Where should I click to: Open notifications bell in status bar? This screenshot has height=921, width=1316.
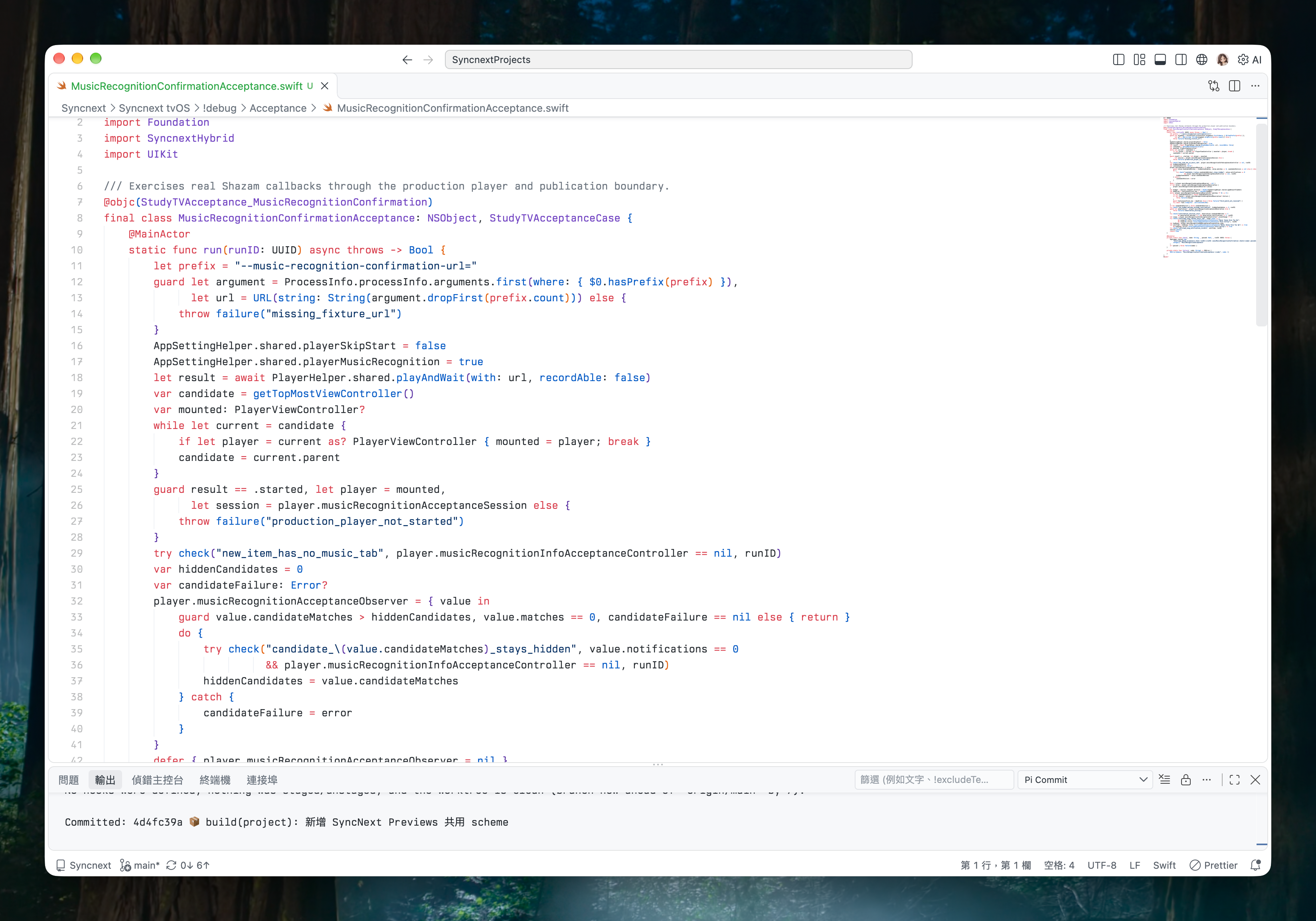pyautogui.click(x=1255, y=866)
